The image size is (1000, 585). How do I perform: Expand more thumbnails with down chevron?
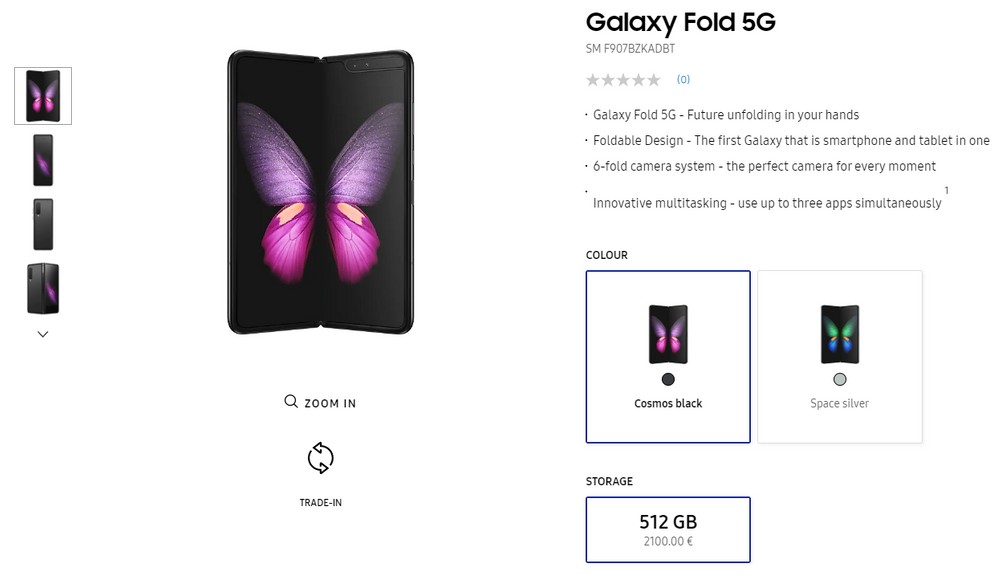(43, 334)
